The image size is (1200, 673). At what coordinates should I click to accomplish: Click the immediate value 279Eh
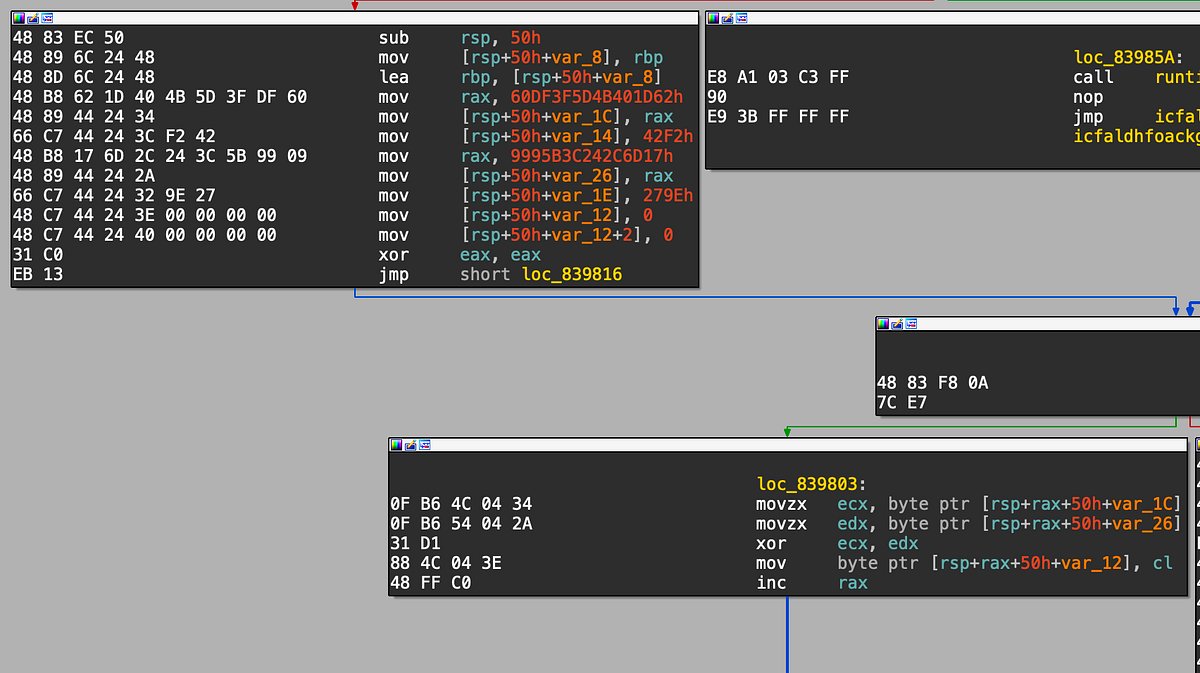[670, 195]
